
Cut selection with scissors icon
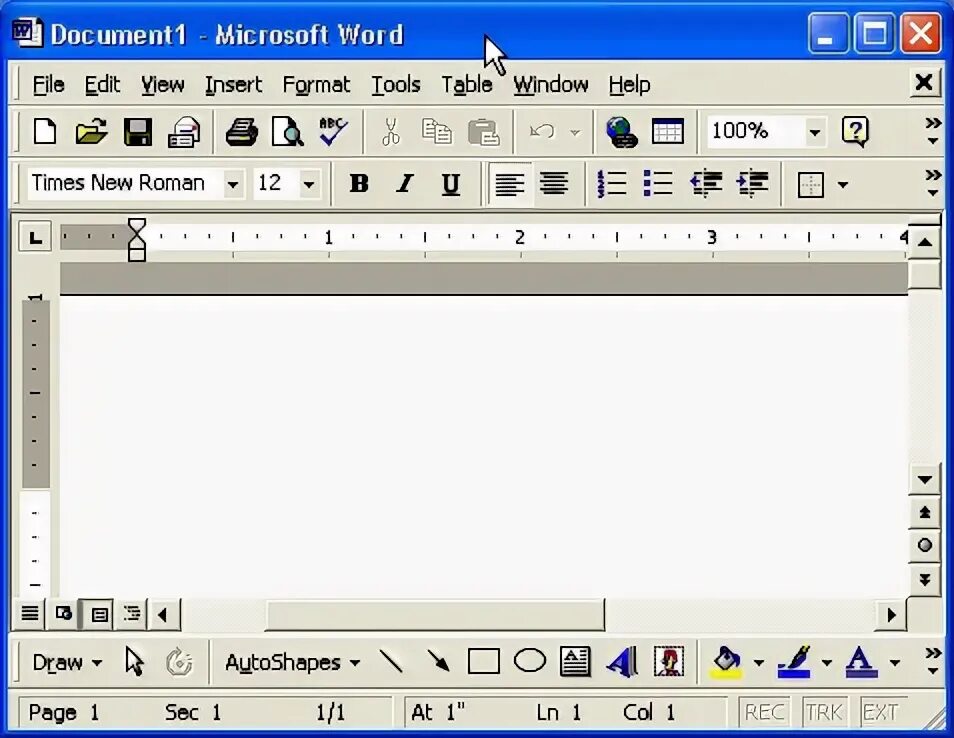tap(391, 131)
